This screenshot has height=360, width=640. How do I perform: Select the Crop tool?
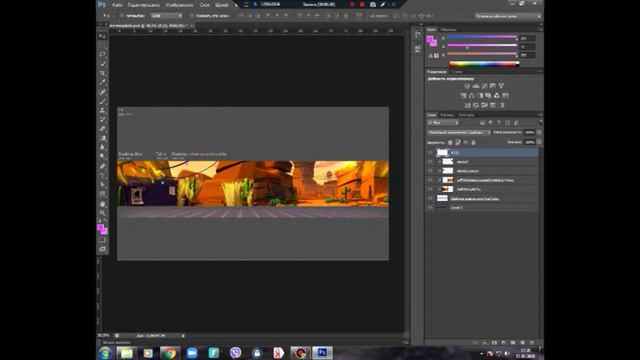[x=102, y=73]
